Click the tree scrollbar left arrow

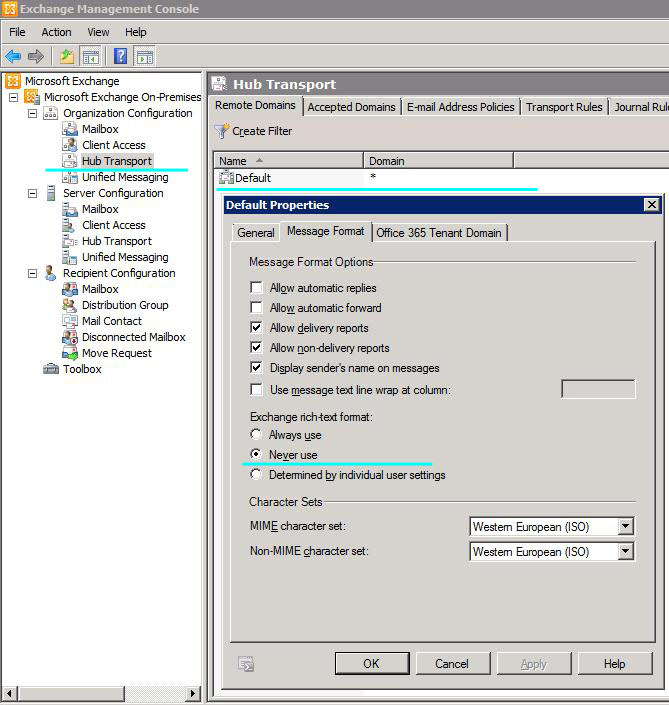pos(9,693)
